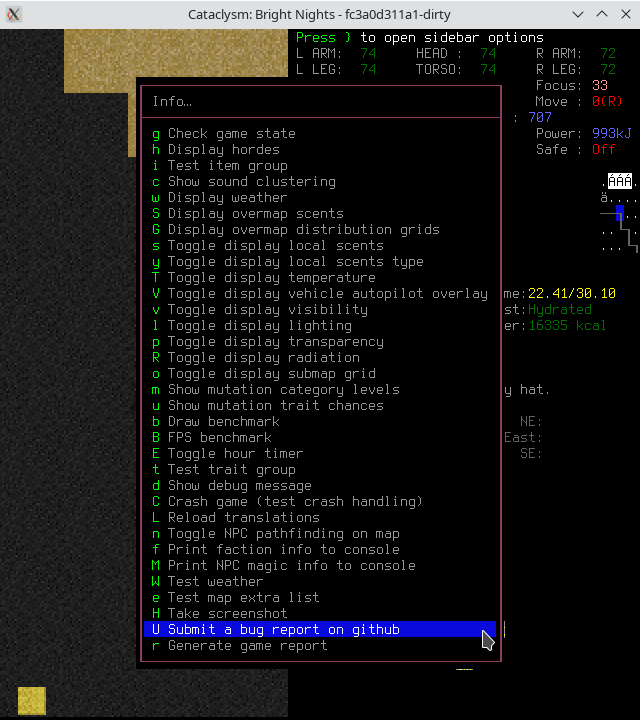Run the FPS benchmark entry
The height and width of the screenshot is (720, 640).
click(x=320, y=438)
